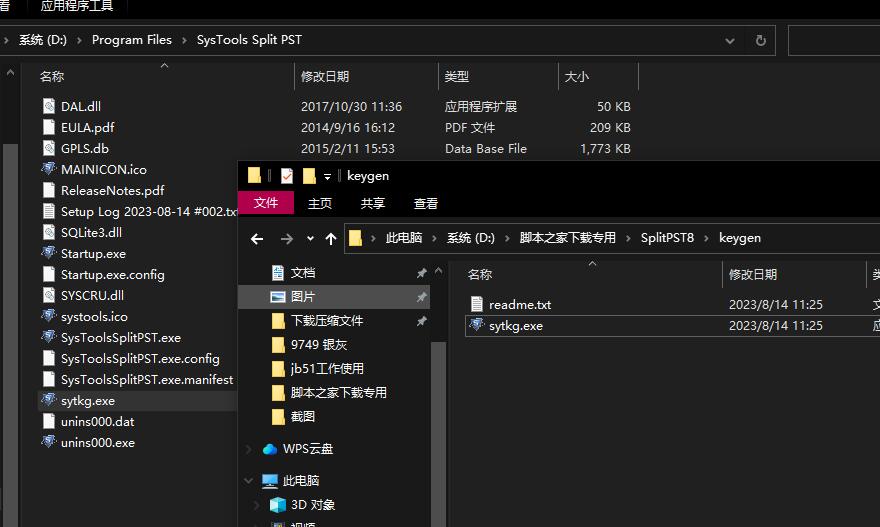Click the ReleaseNotes.pdf file icon

point(49,190)
